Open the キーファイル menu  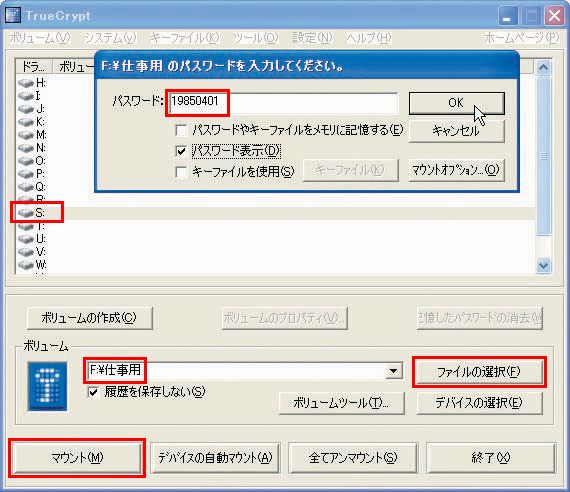185,38
